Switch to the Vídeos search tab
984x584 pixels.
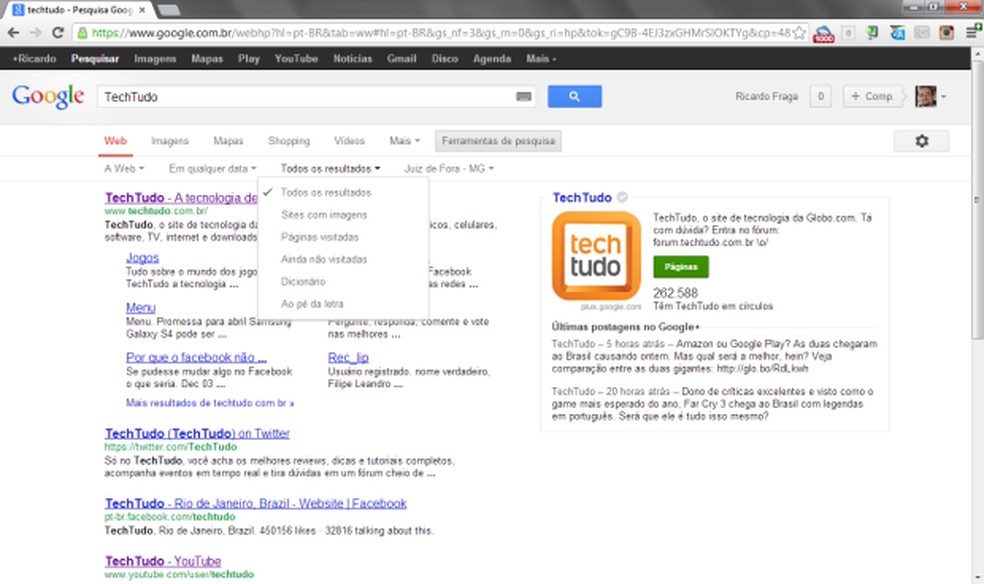349,141
